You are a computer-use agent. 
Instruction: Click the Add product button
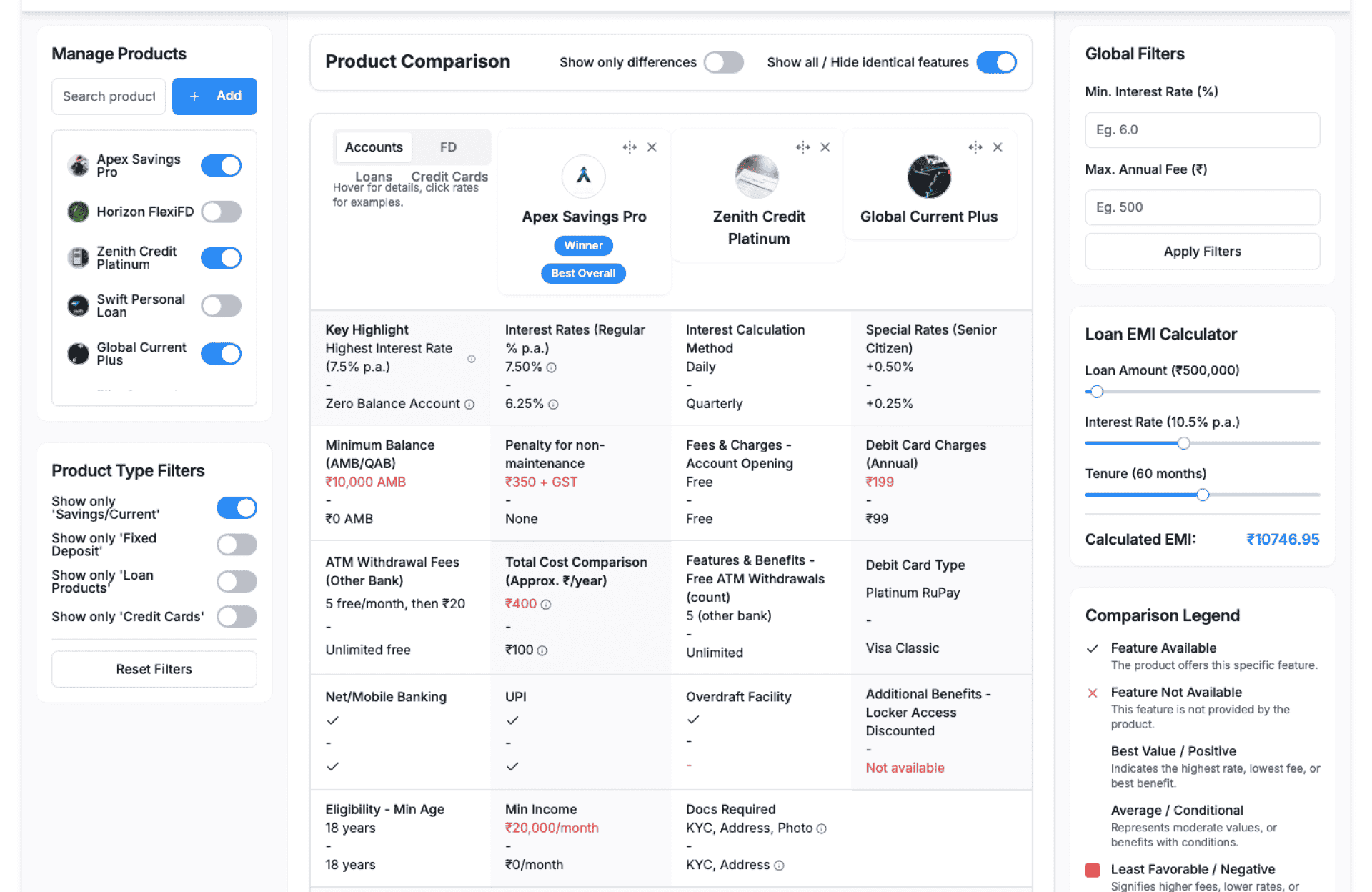coord(214,96)
